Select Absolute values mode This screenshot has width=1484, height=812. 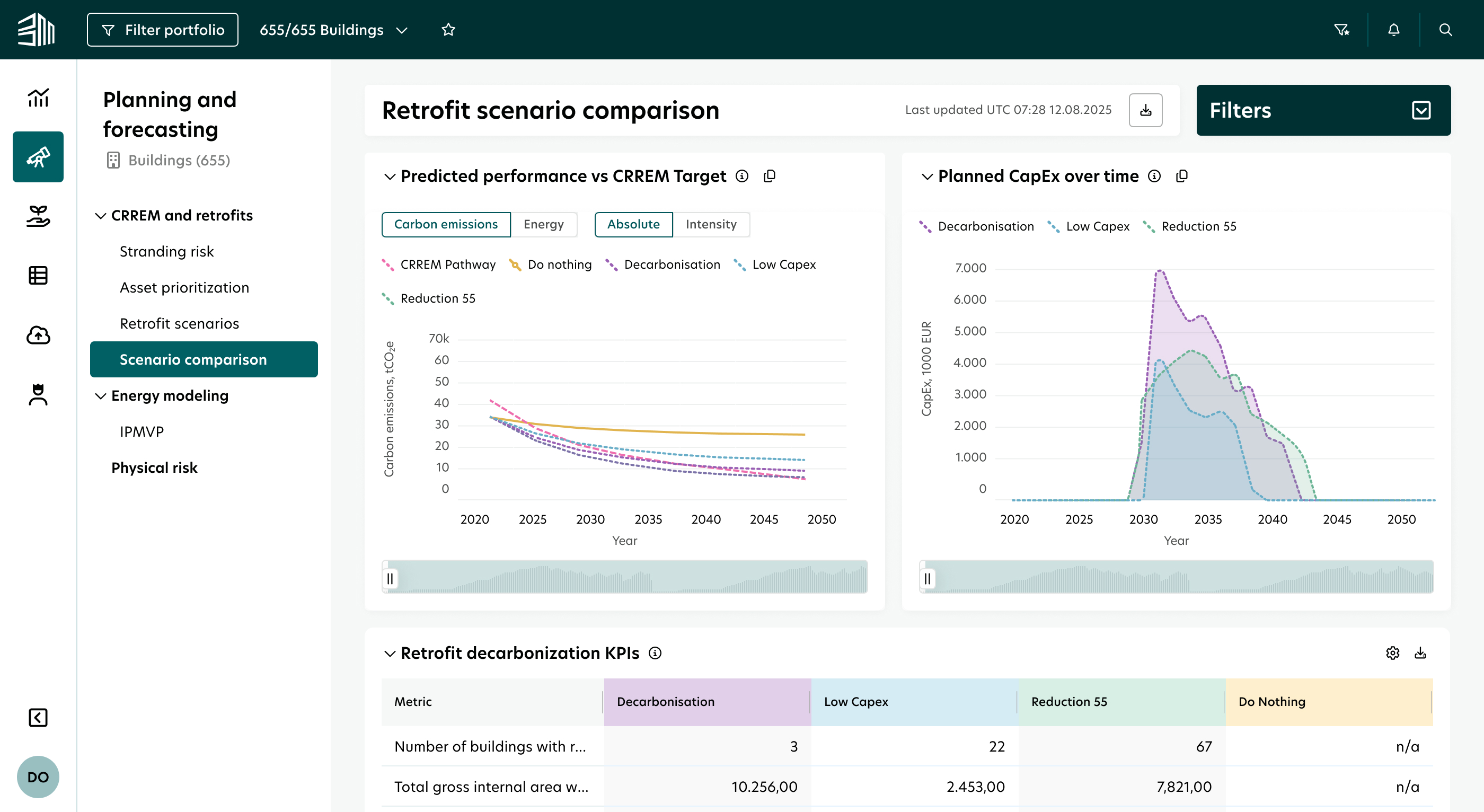point(633,224)
